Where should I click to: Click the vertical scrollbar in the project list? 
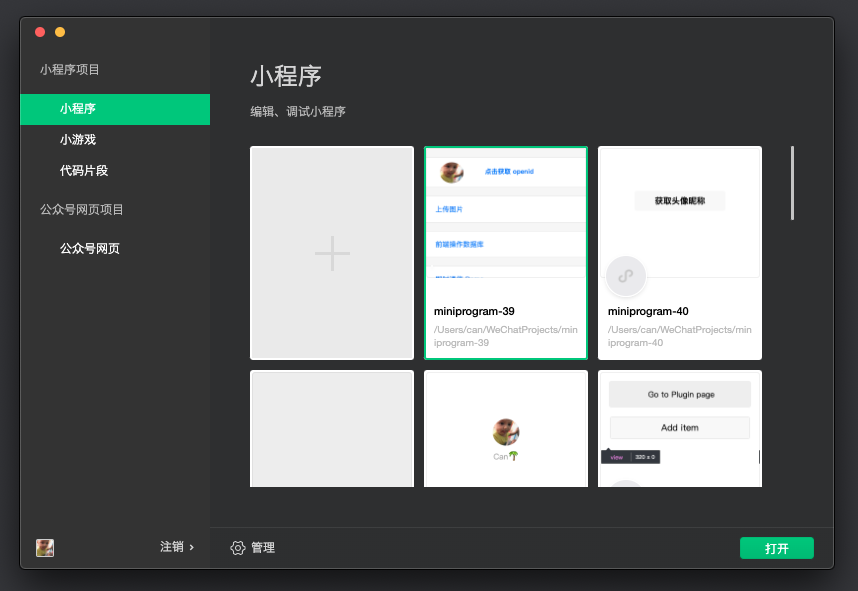[x=792, y=183]
